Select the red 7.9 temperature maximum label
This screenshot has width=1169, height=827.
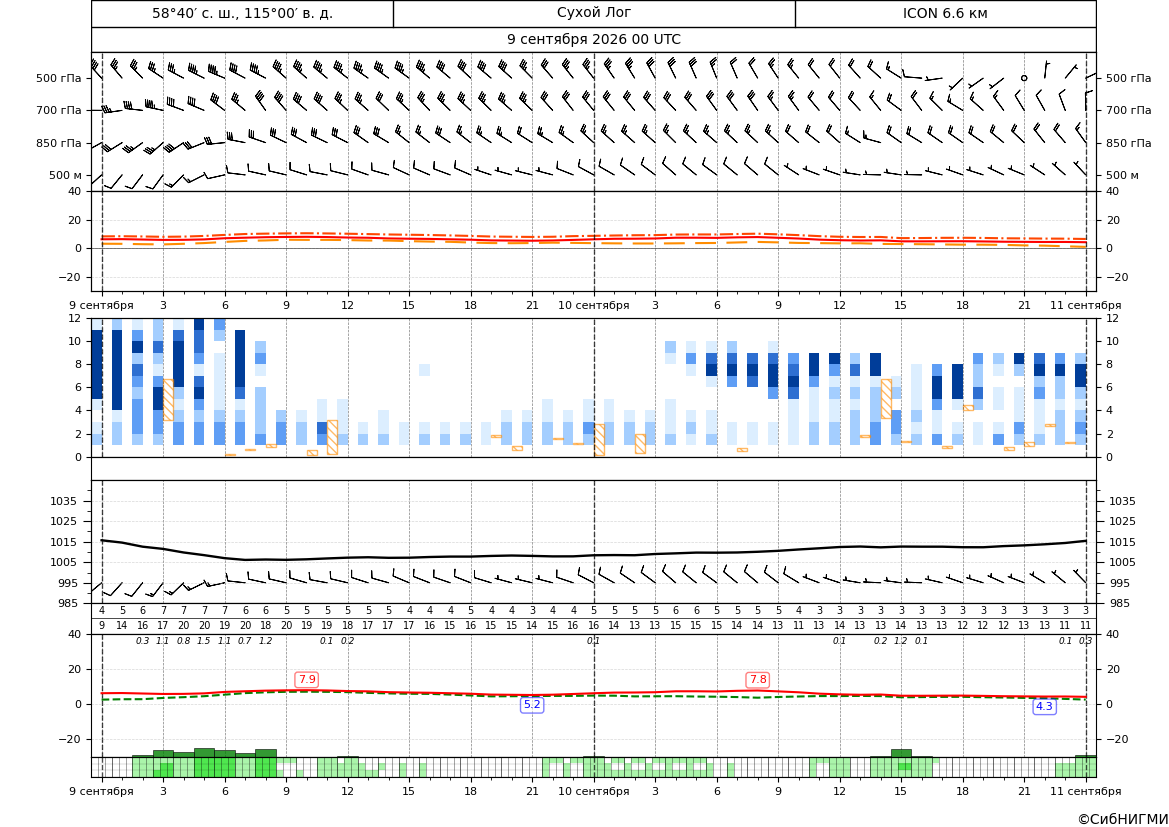click(x=306, y=679)
